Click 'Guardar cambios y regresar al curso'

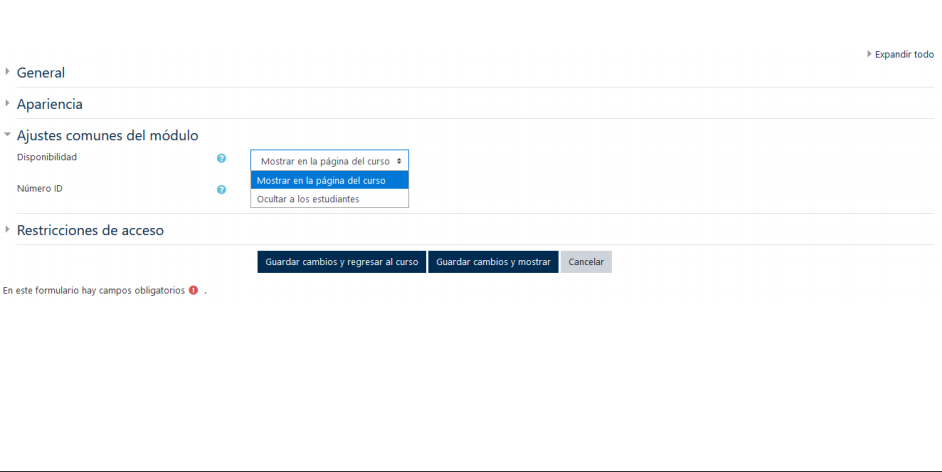tap(342, 262)
